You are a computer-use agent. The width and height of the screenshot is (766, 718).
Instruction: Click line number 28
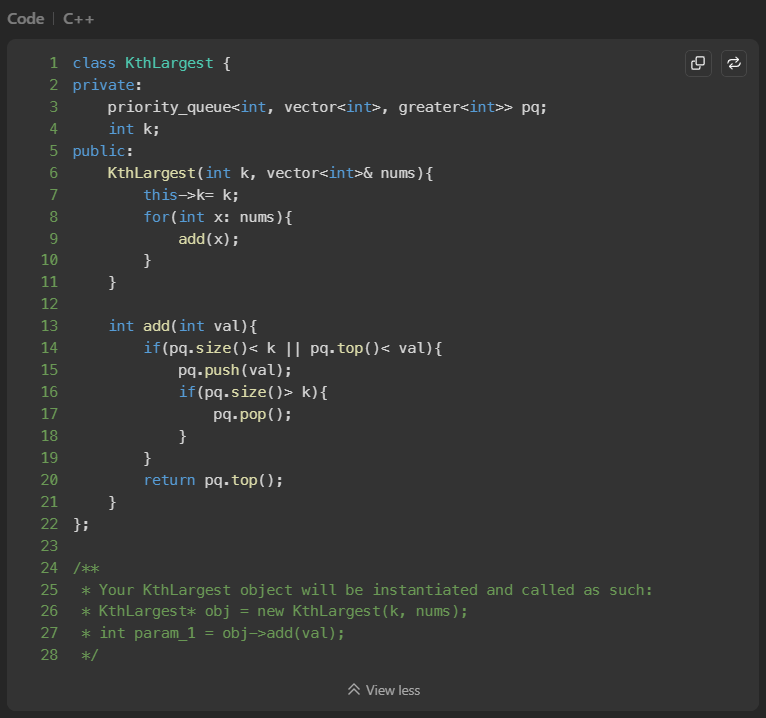pyautogui.click(x=49, y=655)
